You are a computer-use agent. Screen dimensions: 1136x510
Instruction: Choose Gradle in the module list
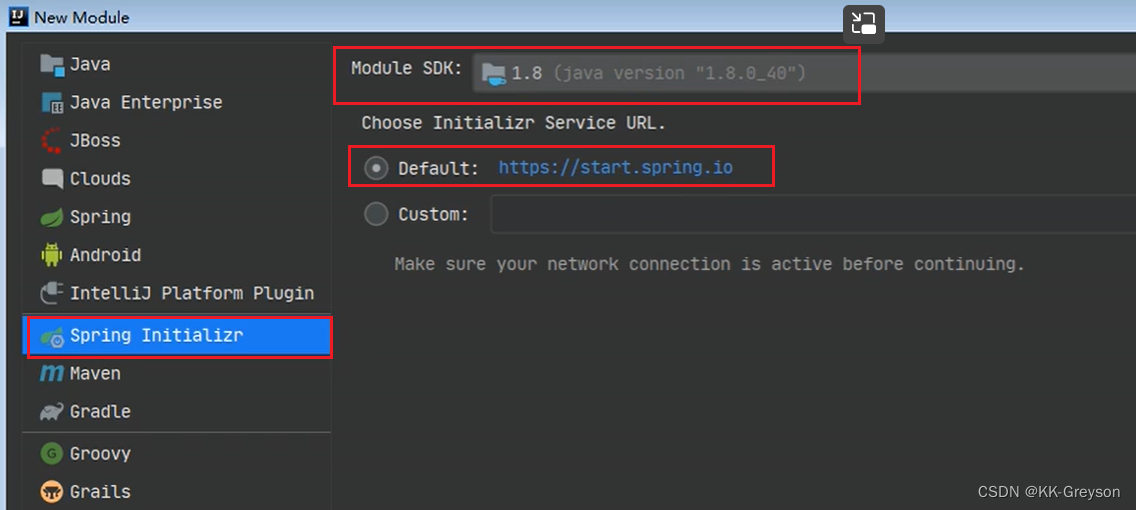(x=178, y=412)
